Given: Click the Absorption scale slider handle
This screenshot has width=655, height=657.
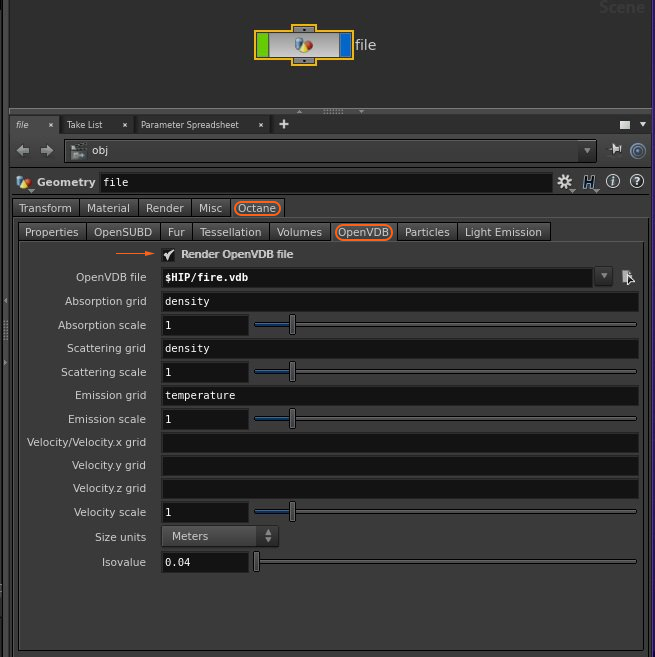Looking at the screenshot, I should (x=292, y=325).
